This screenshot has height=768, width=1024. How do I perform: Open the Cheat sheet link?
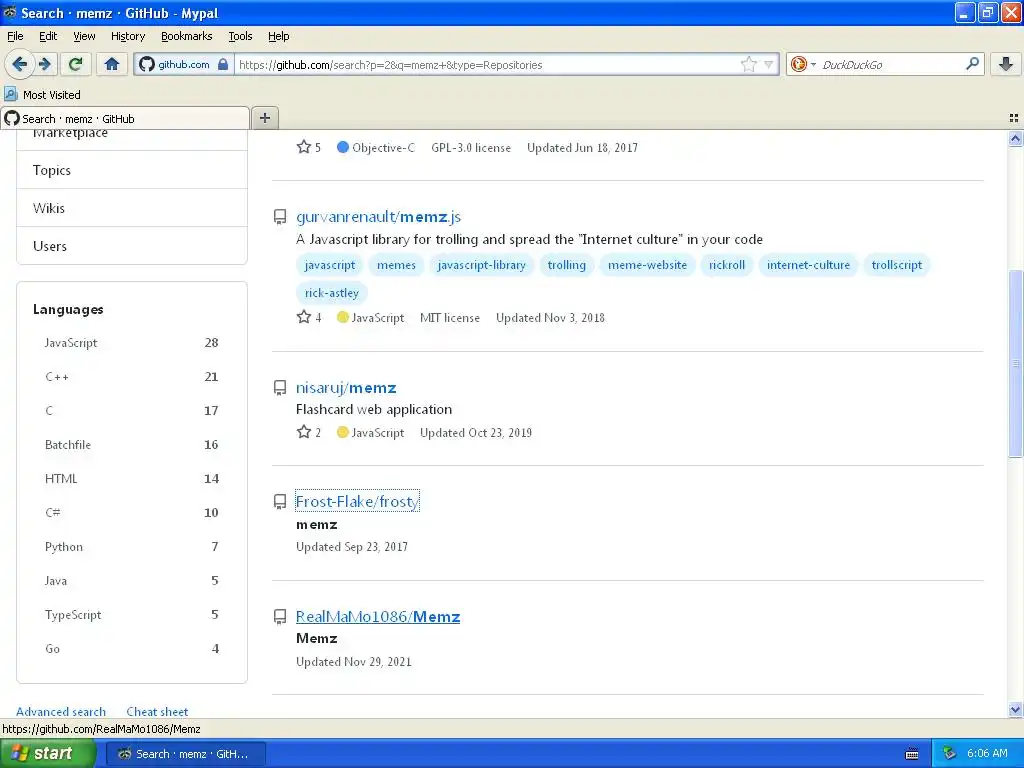[x=157, y=711]
